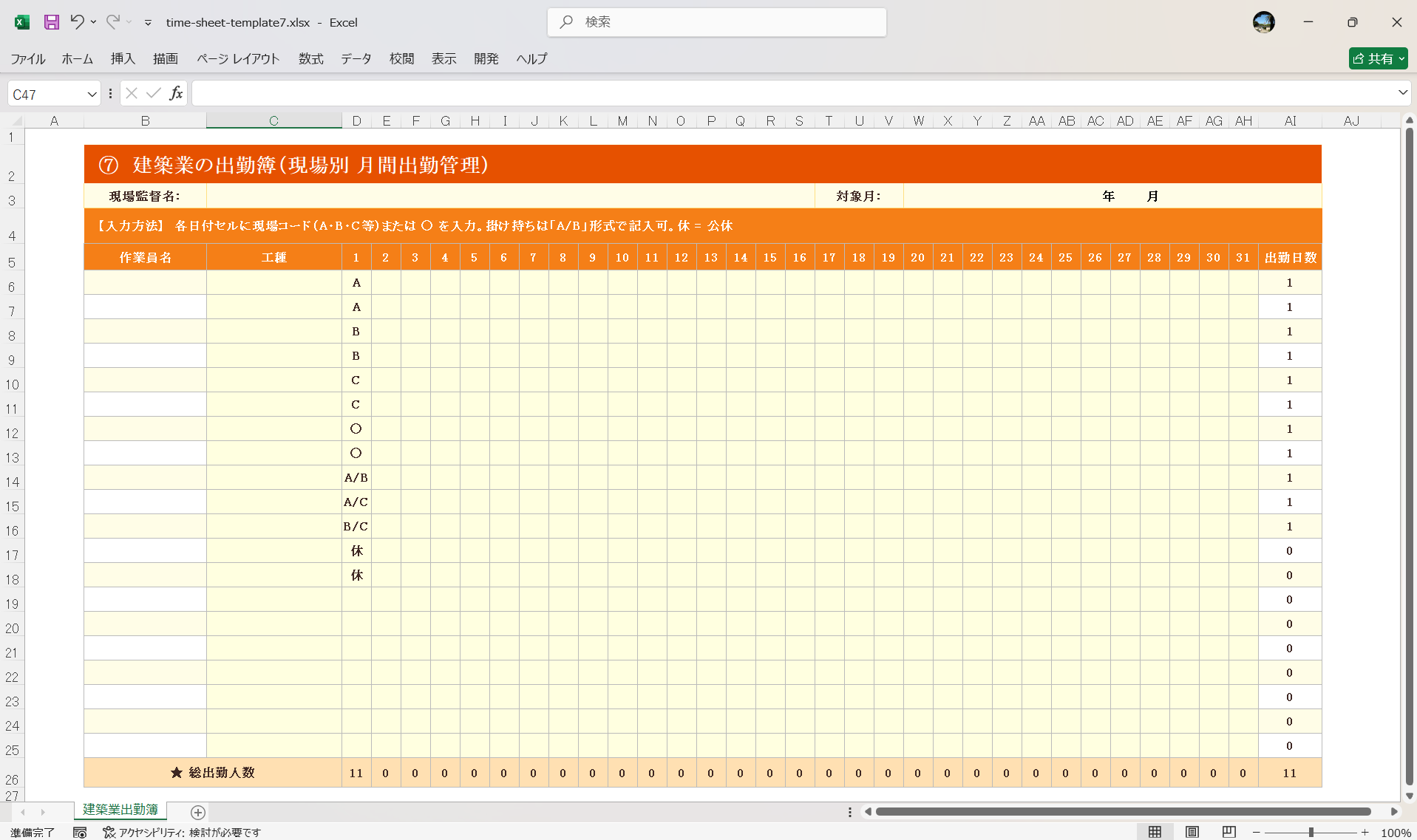Click the formula bar cancel X icon
1417x840 pixels.
[x=132, y=93]
